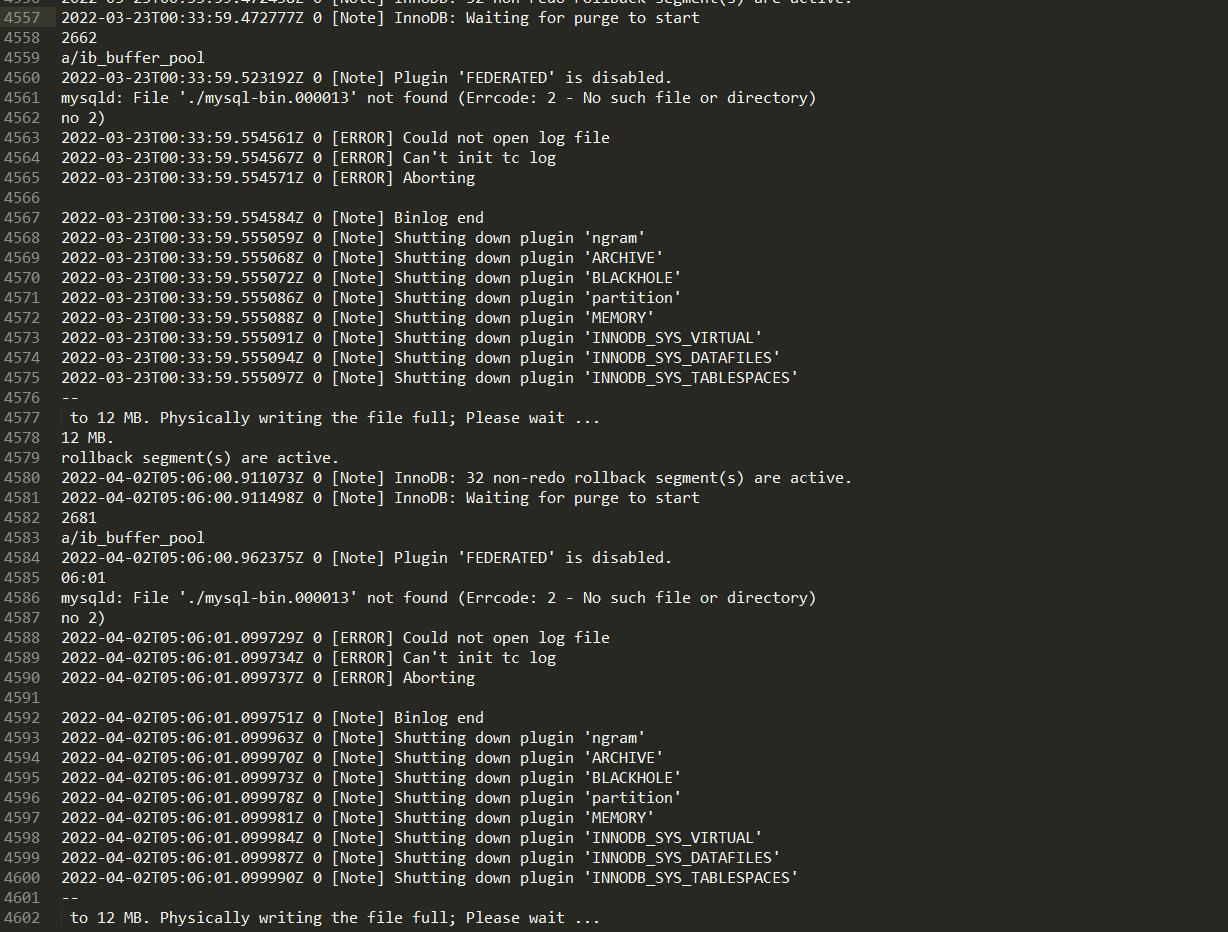Click line number 4586 in the gutter
The image size is (1228, 932).
(21, 598)
